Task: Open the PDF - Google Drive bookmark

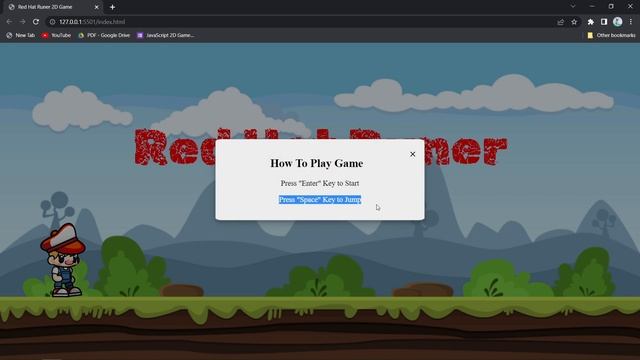Action: pyautogui.click(x=104, y=36)
